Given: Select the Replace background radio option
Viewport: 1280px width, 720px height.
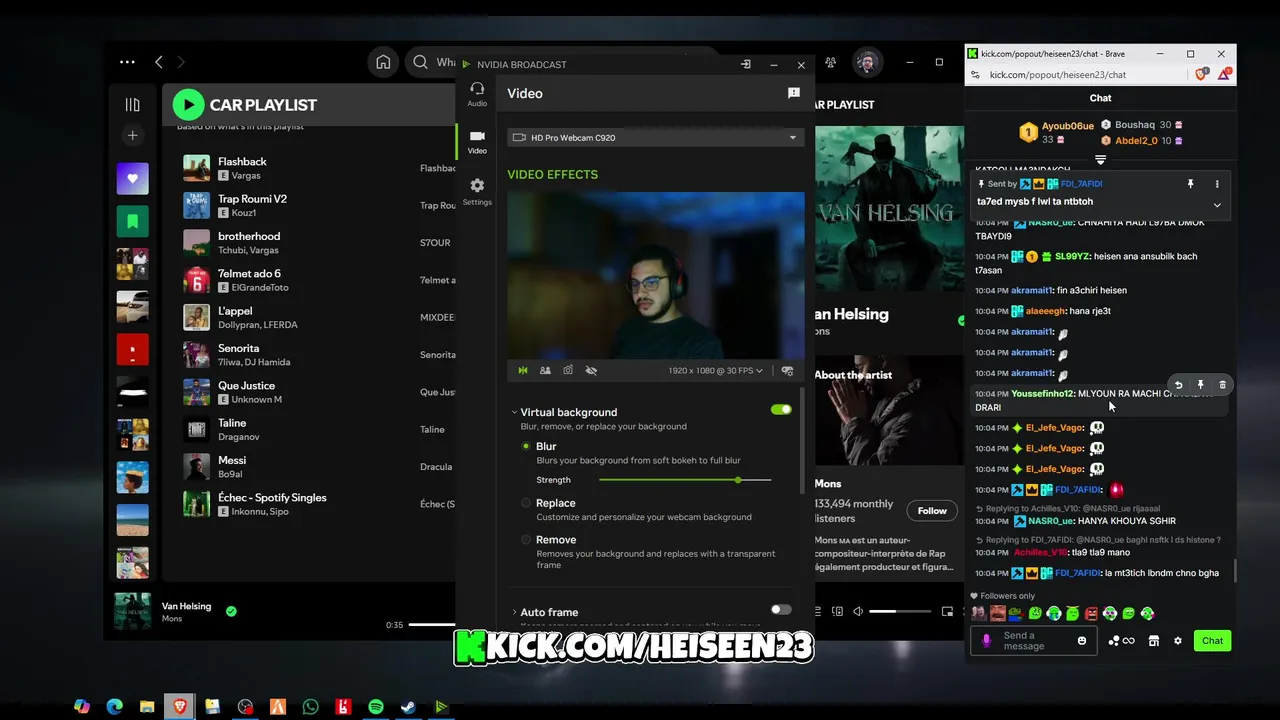Looking at the screenshot, I should coord(526,503).
